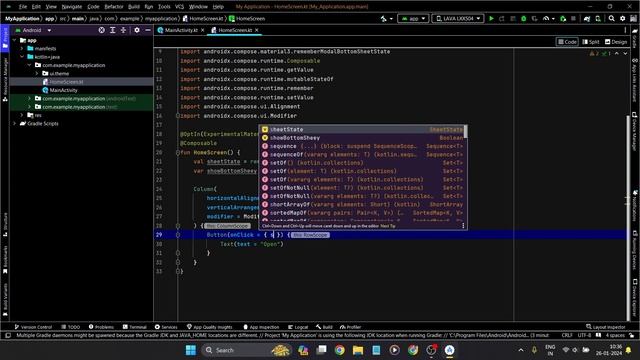640x360 pixels.
Task: Collapse the kotlin+java folder
Action: pyautogui.click(x=22, y=57)
